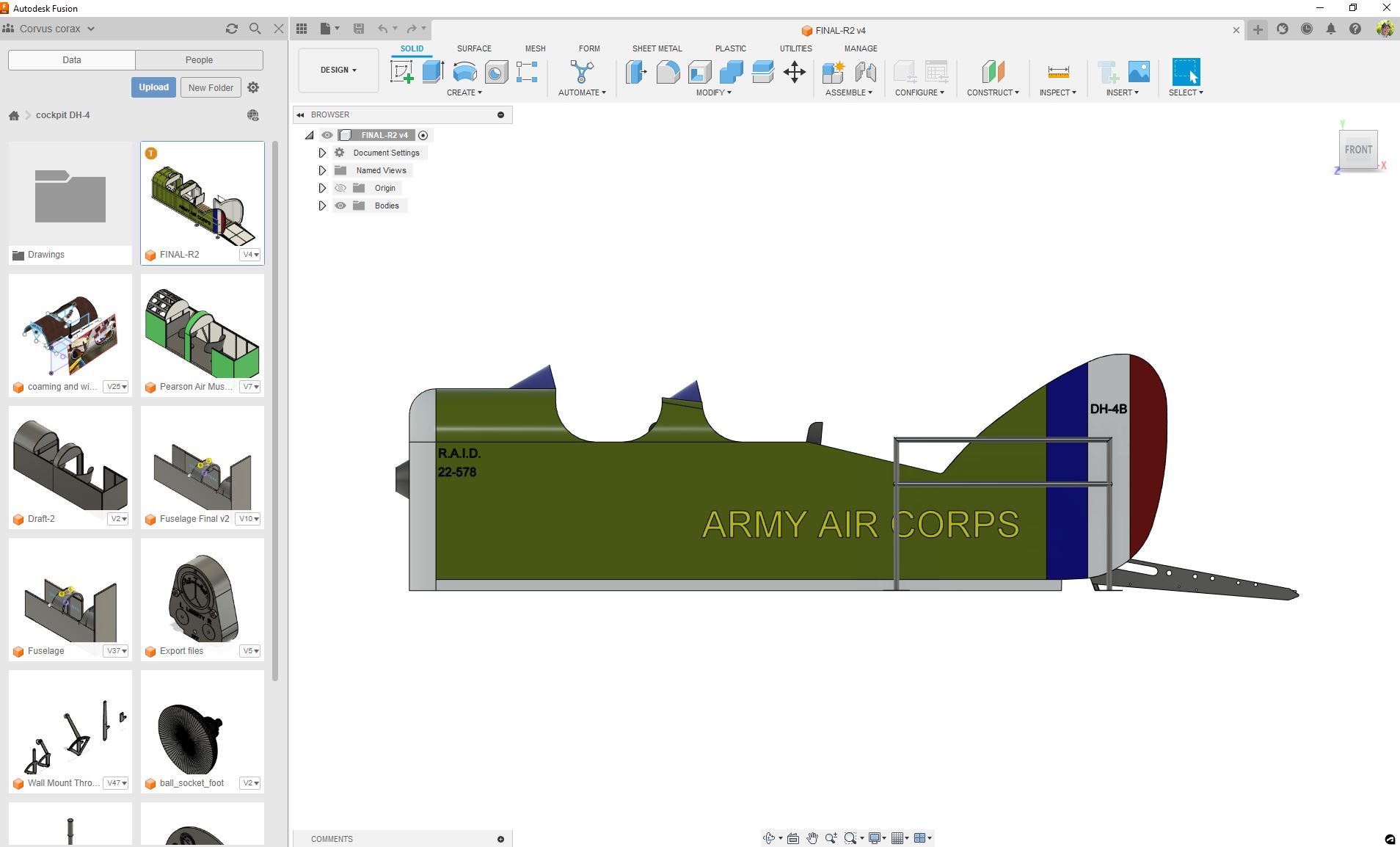The image size is (1400, 847).
Task: Switch to the SURFACE tab
Action: pos(473,48)
